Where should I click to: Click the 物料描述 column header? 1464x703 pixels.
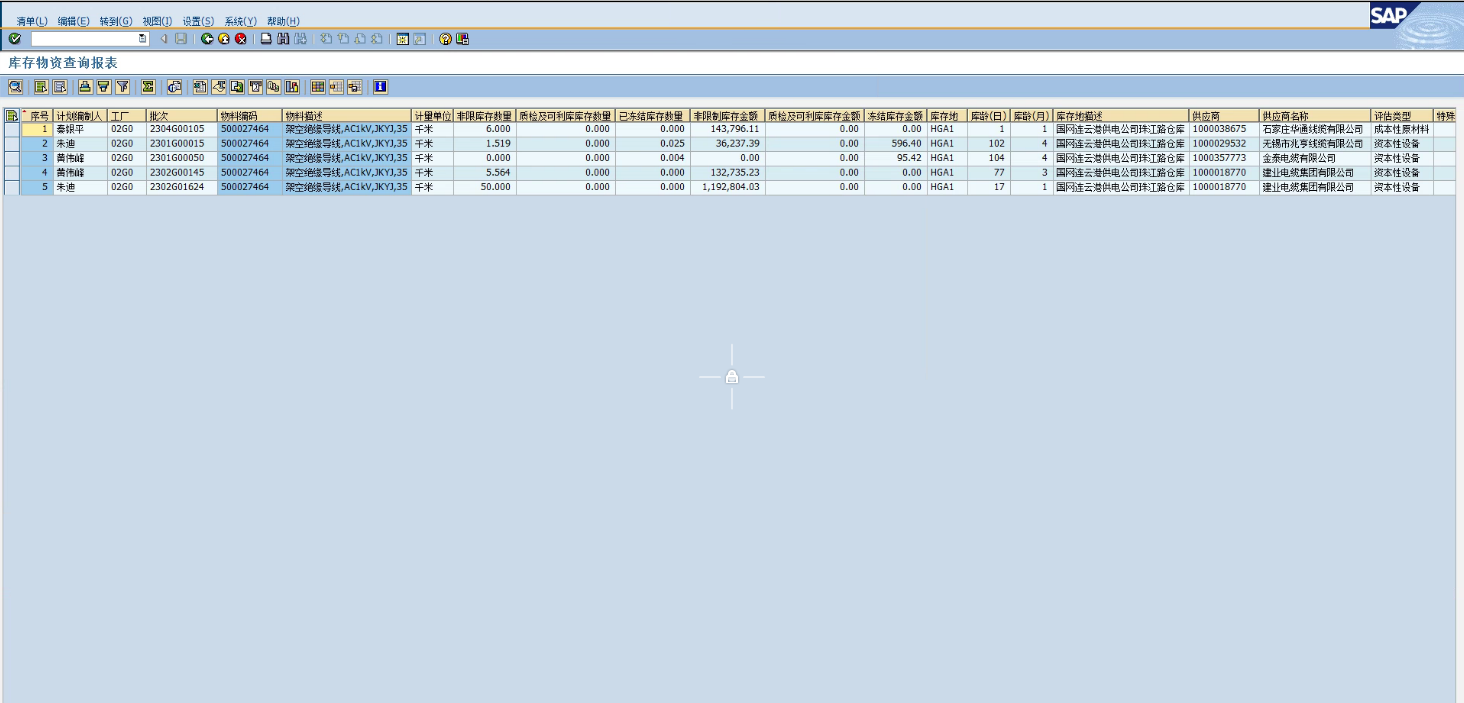pyautogui.click(x=346, y=116)
